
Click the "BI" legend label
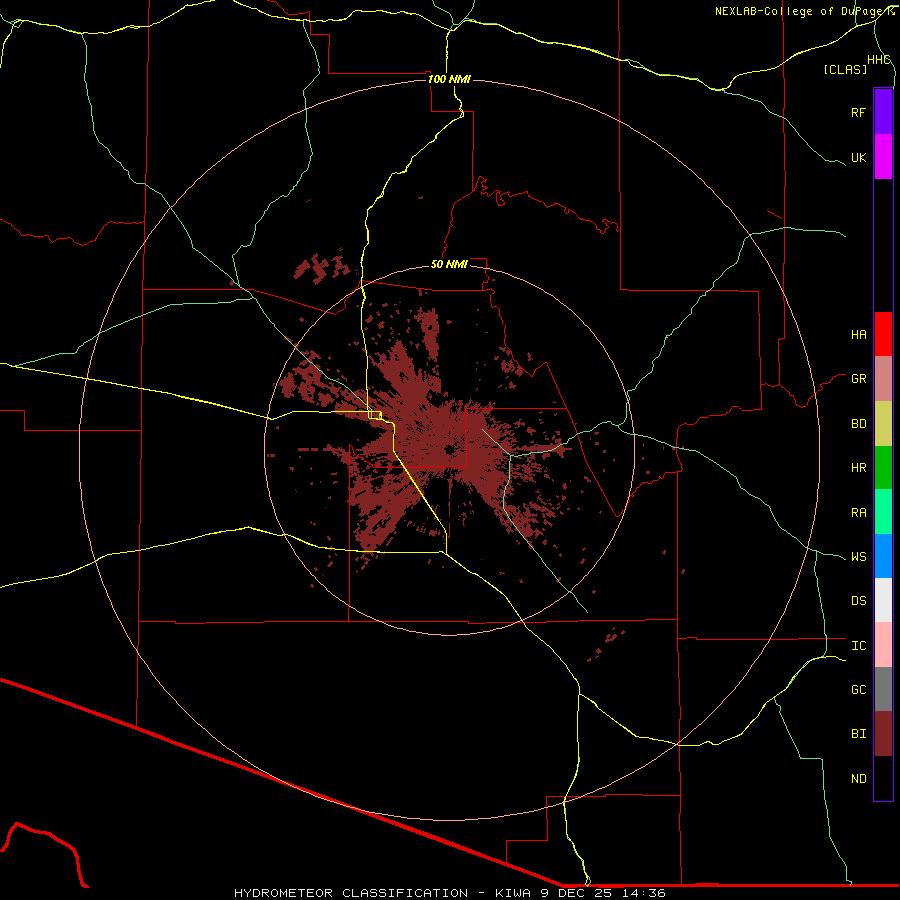click(x=858, y=734)
